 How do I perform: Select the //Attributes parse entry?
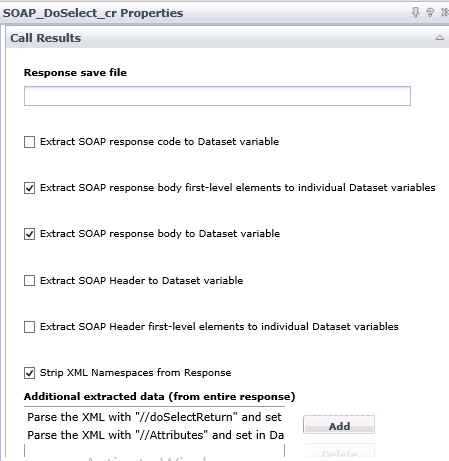(x=154, y=435)
